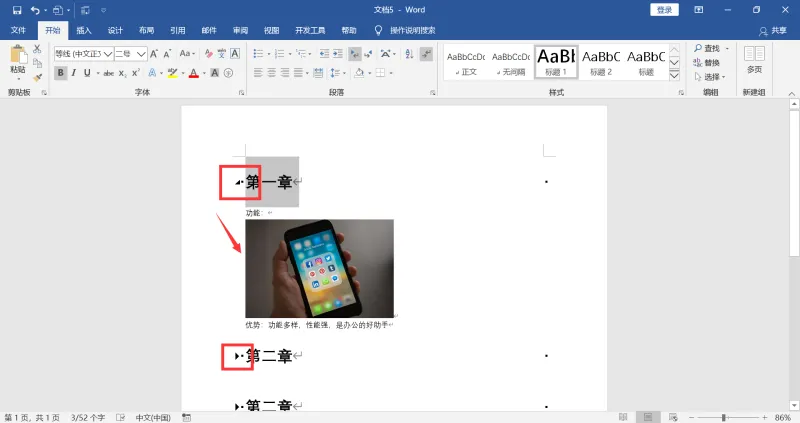
Task: Decrease paragraph indent
Action: 324,54
